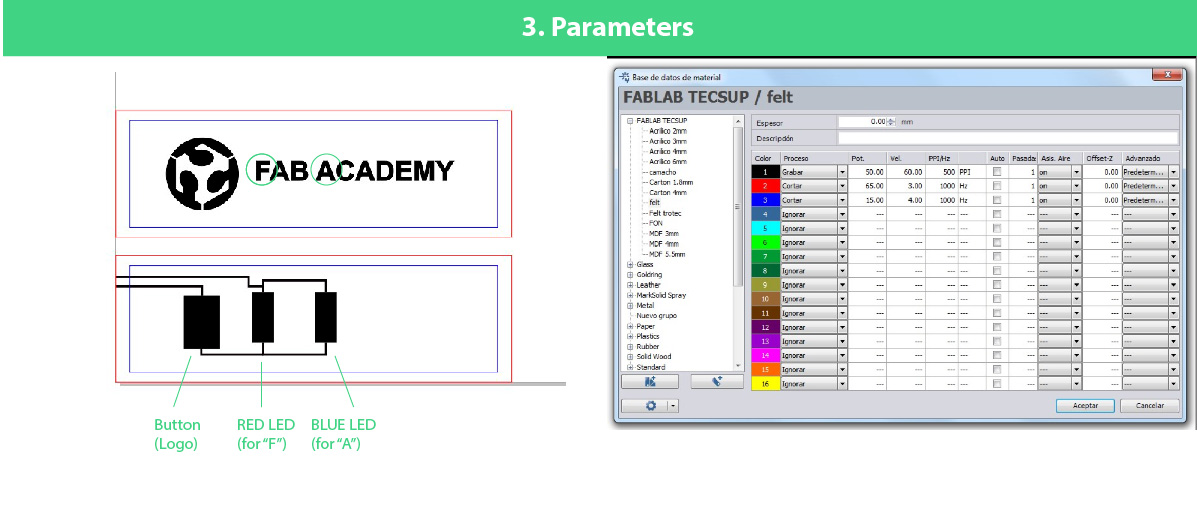Tick the Auto checkbox in color 1 row

pos(996,172)
